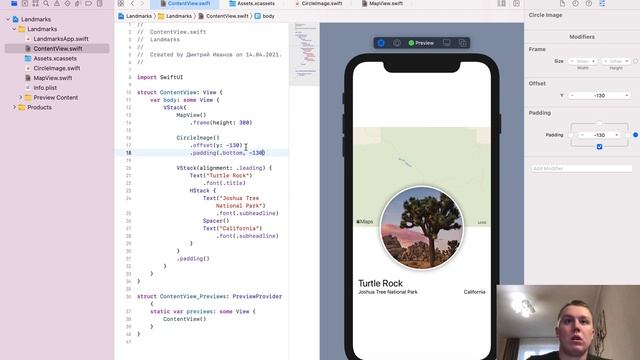Decrement the Offset Y value

[572, 96]
